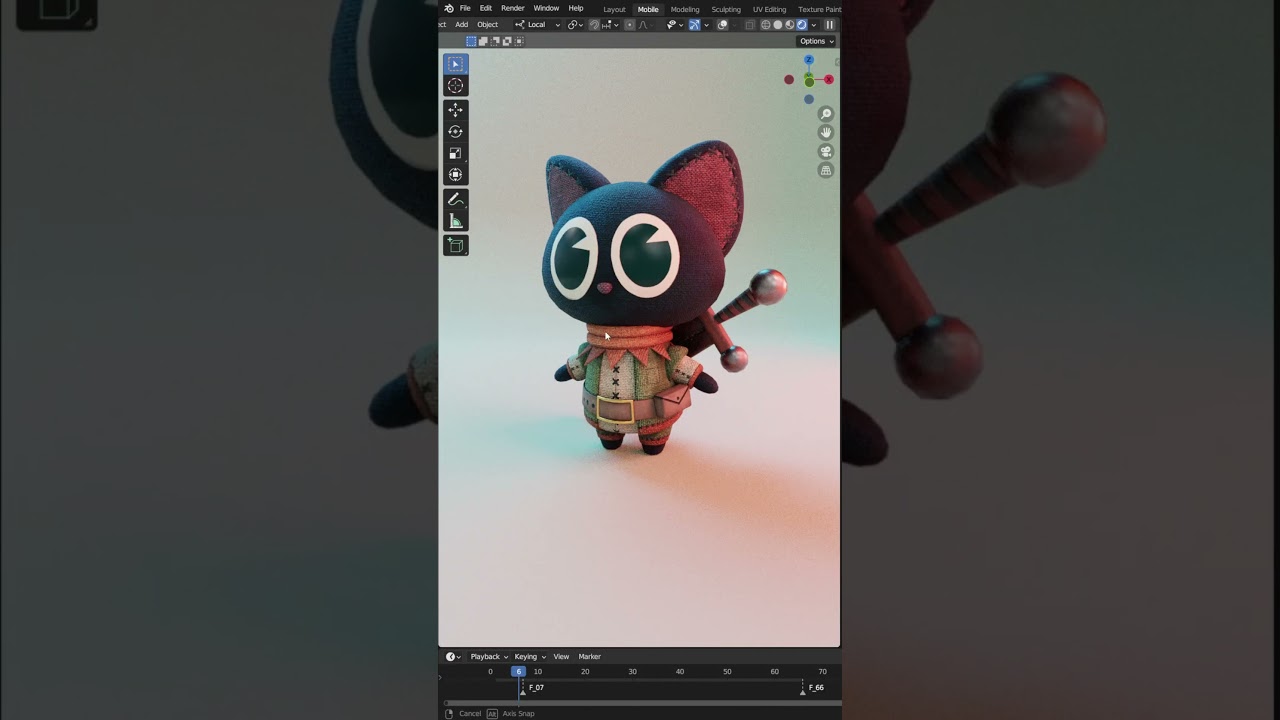Activate the Rotate tool
This screenshot has height=720, width=1280.
[x=455, y=132]
